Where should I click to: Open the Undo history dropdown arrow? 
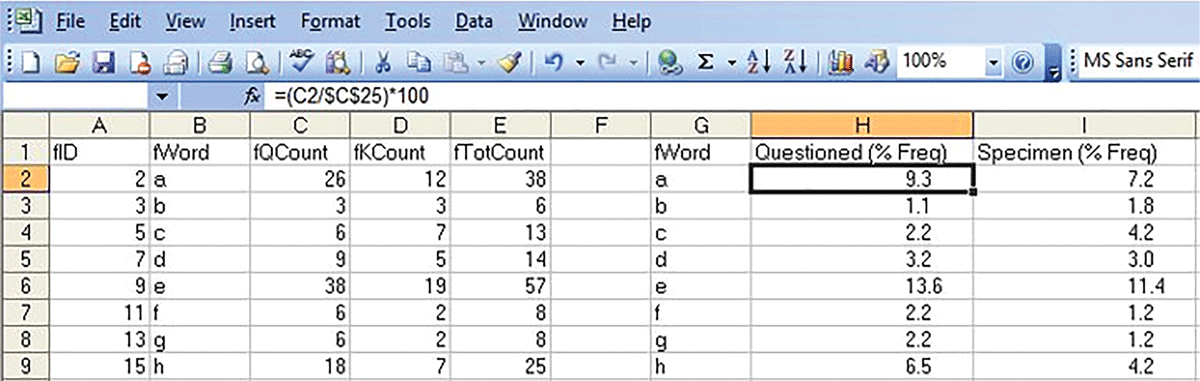[x=580, y=63]
